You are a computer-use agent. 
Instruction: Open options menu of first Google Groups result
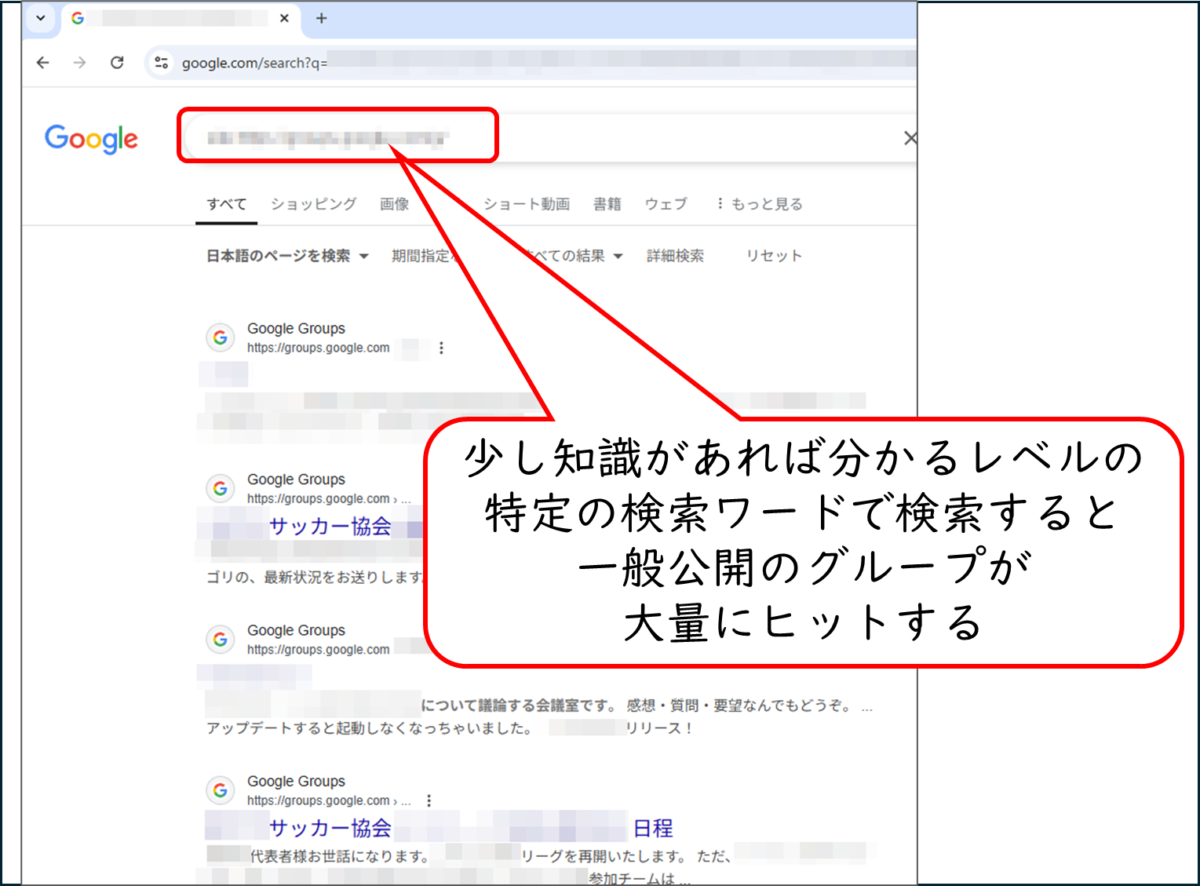pyautogui.click(x=441, y=348)
